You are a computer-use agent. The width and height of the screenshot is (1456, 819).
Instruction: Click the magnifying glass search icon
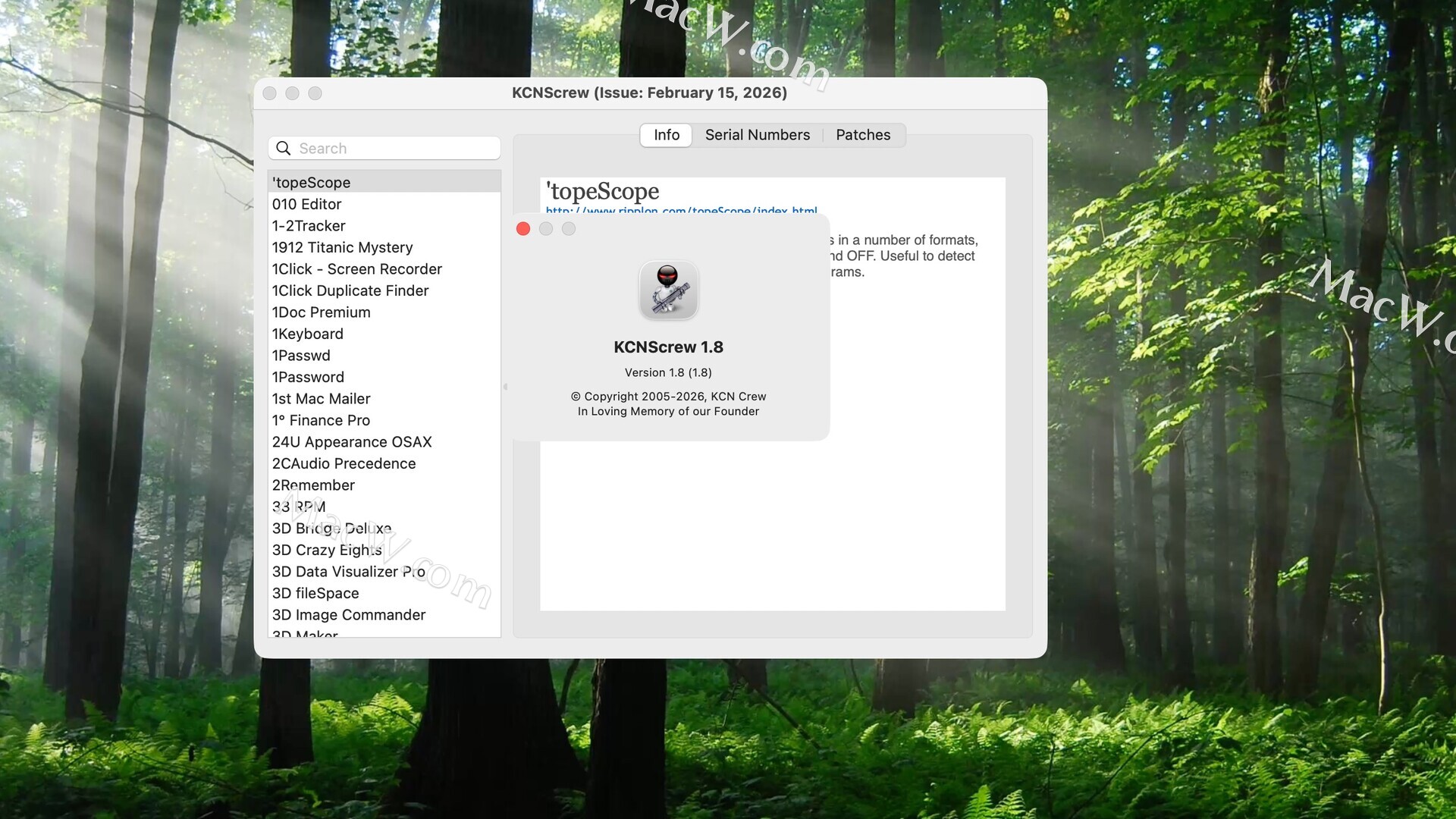pos(284,149)
